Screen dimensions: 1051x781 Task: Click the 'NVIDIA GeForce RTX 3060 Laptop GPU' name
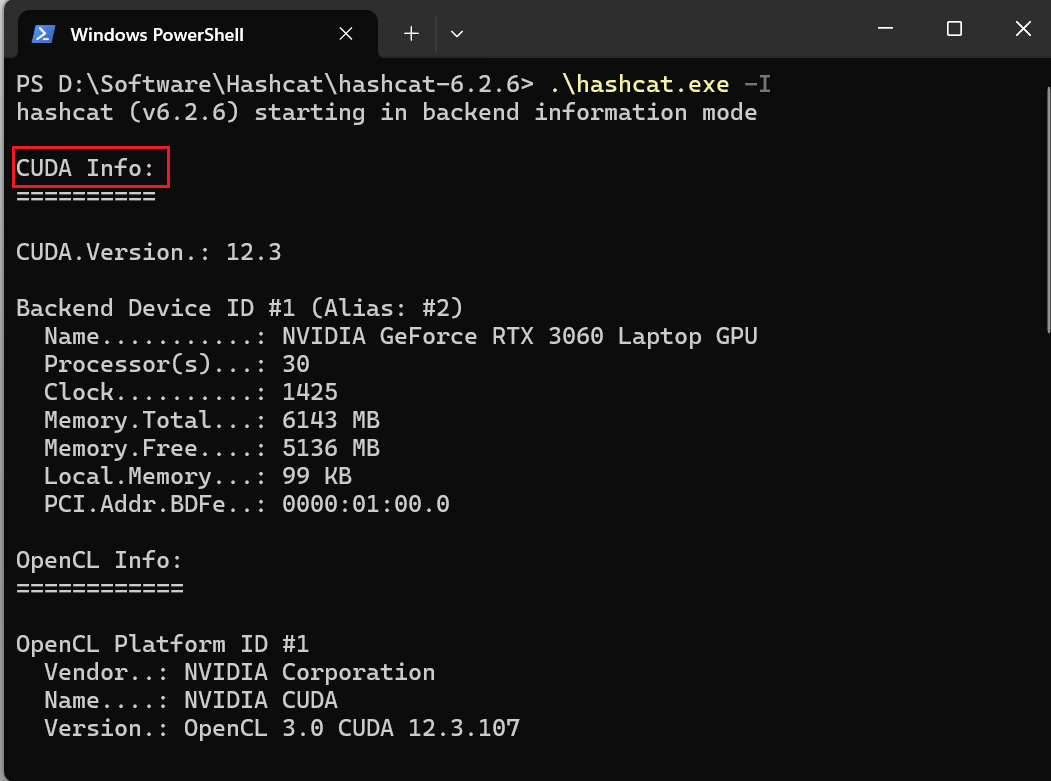519,336
